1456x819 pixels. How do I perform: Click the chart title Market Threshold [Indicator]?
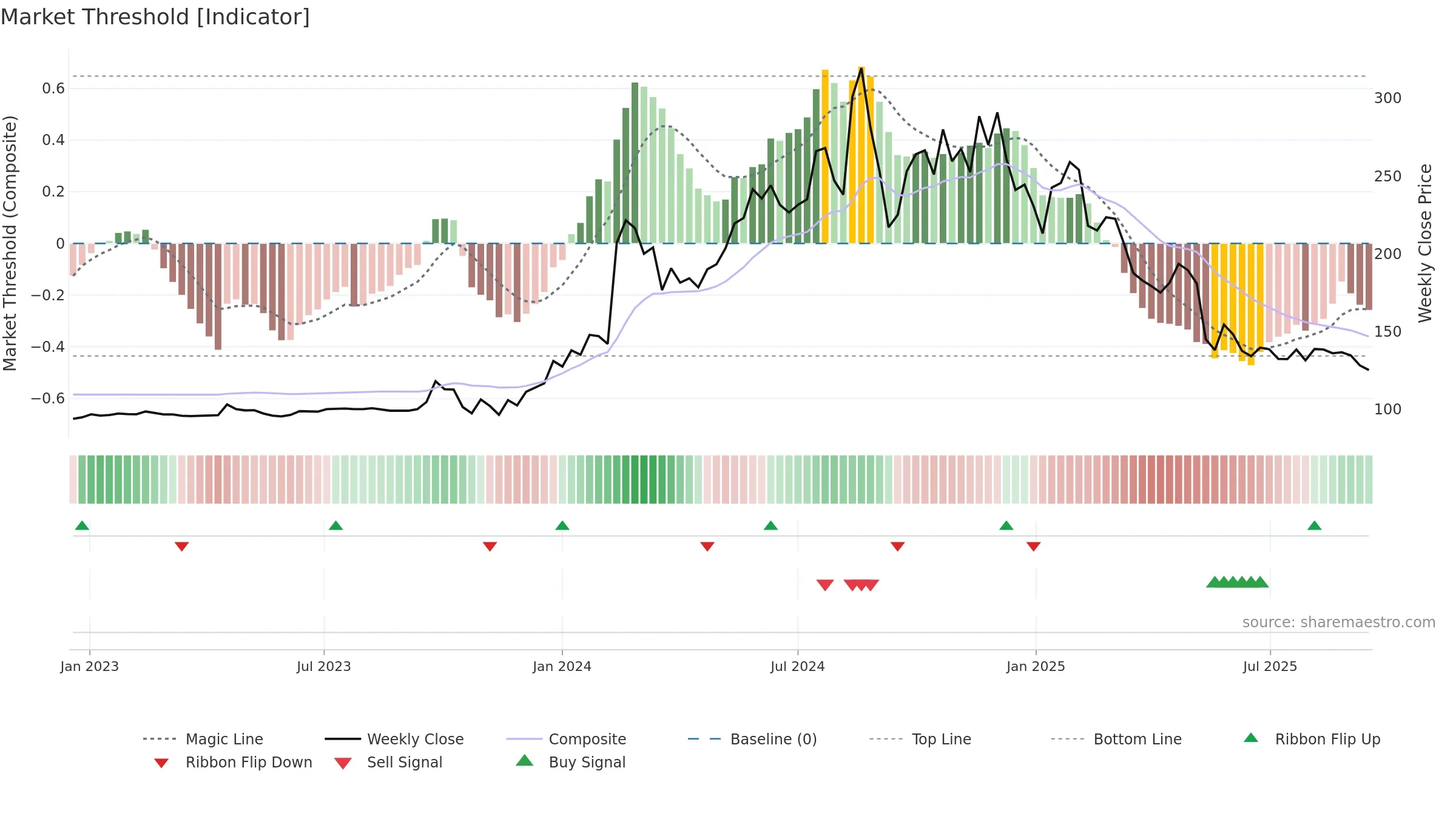[x=155, y=17]
